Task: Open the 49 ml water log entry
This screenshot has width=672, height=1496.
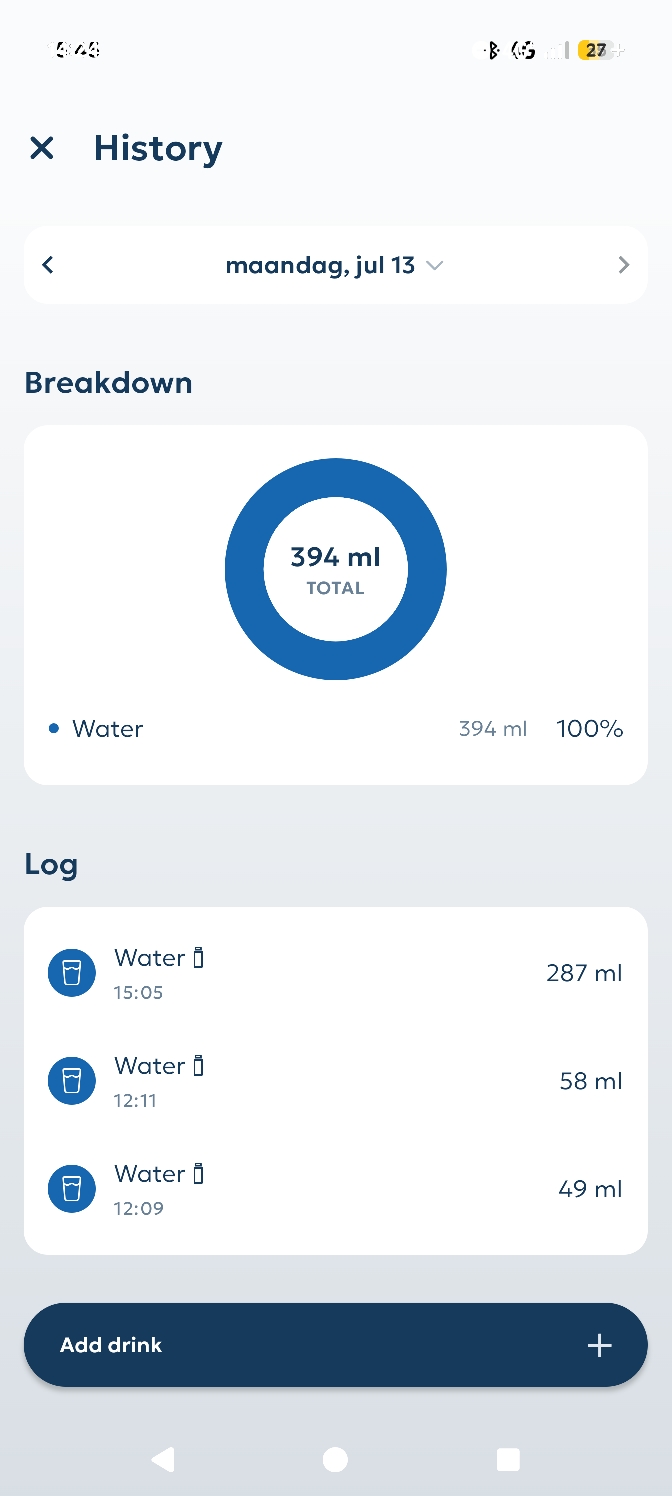Action: (x=336, y=1189)
